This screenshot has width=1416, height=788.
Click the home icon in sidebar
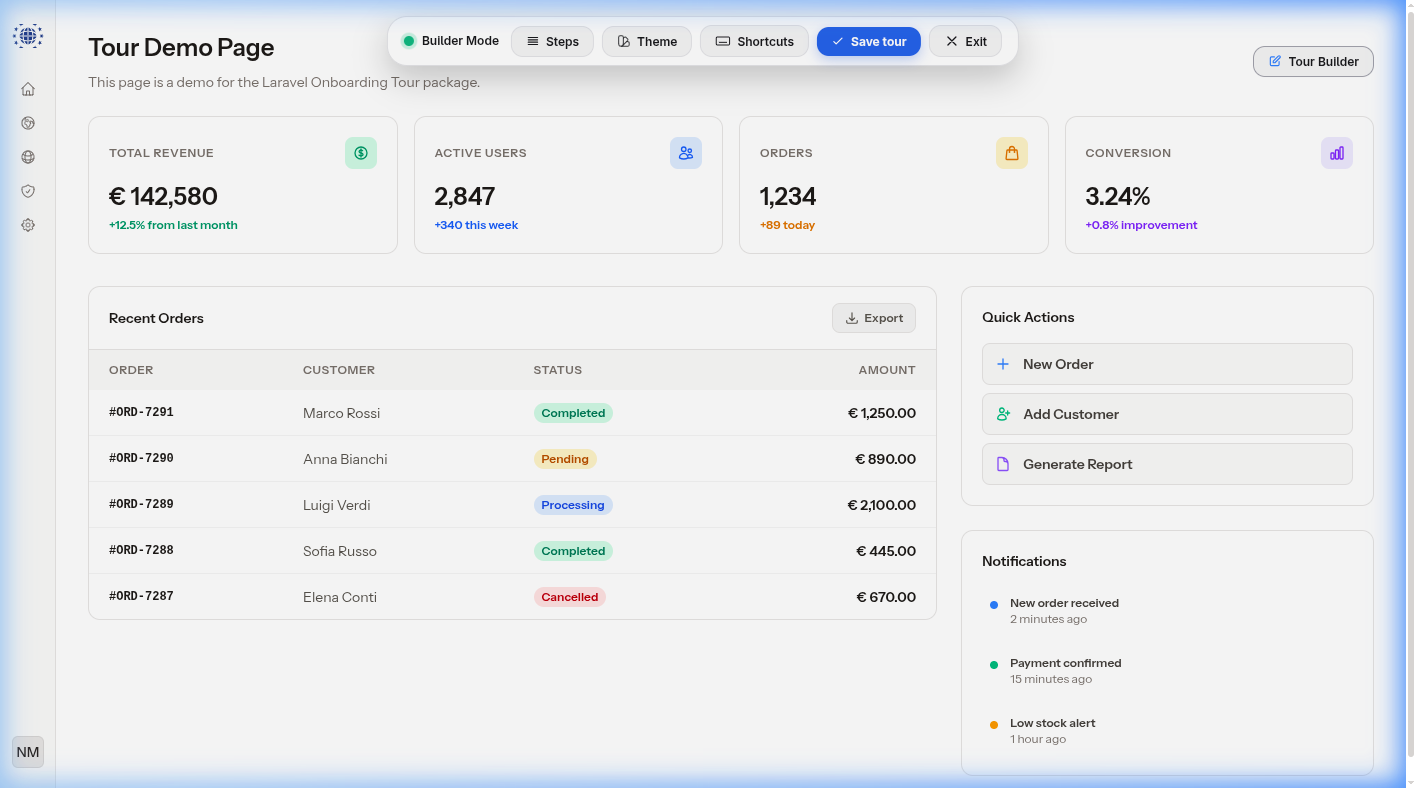[28, 89]
